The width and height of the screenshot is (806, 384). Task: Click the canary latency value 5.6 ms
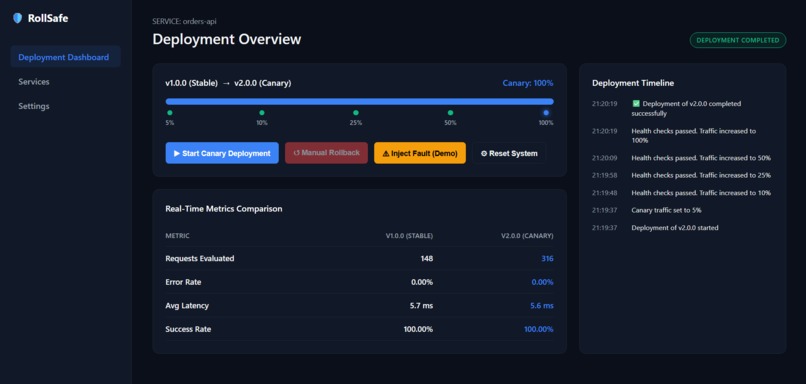[542, 306]
